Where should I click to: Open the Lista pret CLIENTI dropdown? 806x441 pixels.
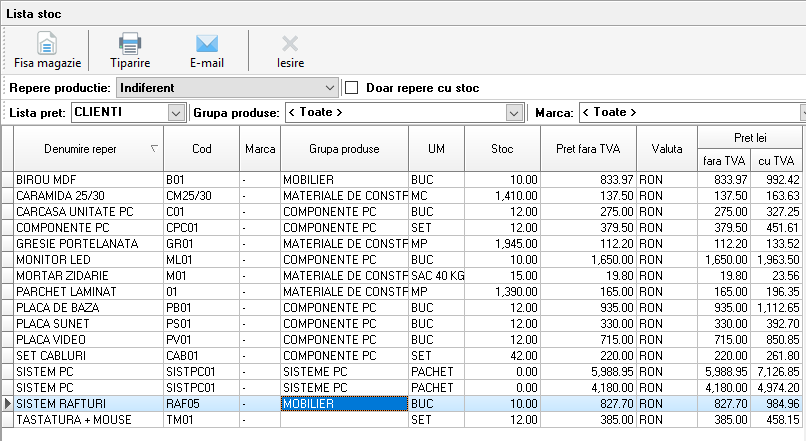click(x=177, y=112)
